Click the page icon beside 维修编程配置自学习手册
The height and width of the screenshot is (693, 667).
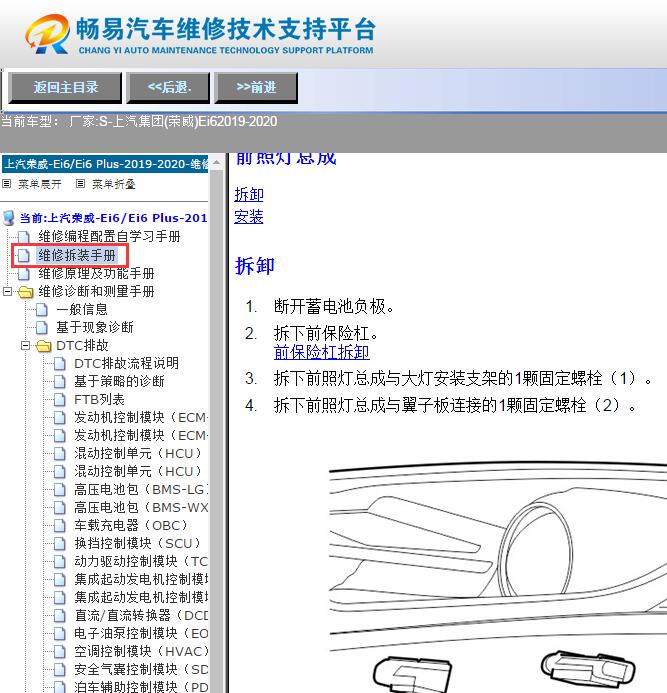23,237
